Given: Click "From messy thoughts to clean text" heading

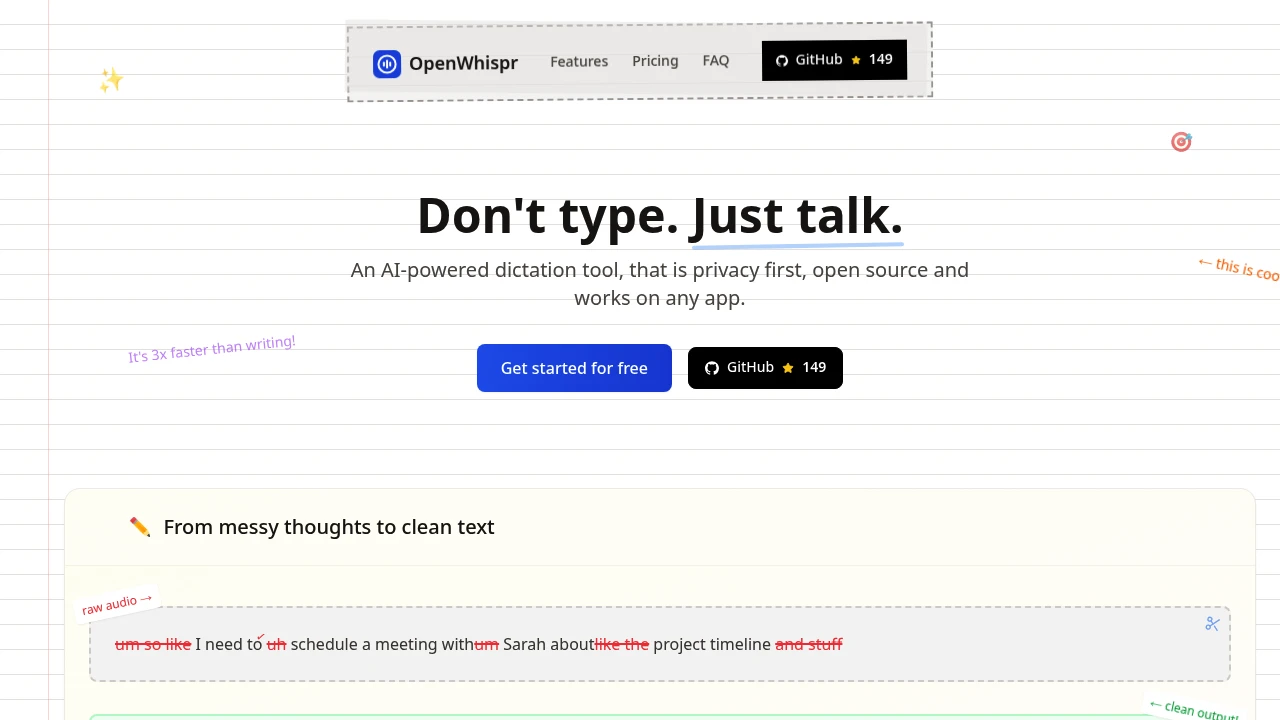Looking at the screenshot, I should [x=329, y=527].
